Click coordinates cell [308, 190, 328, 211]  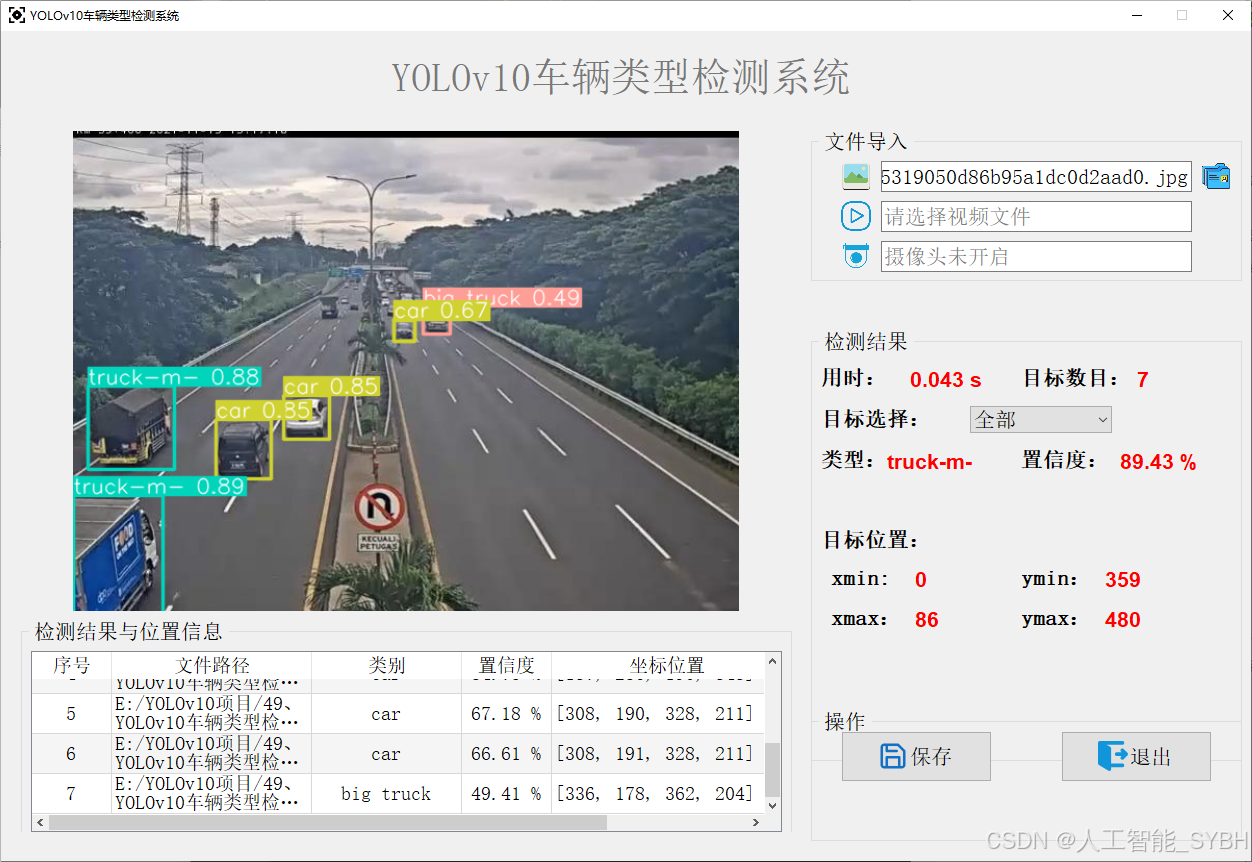pos(656,714)
